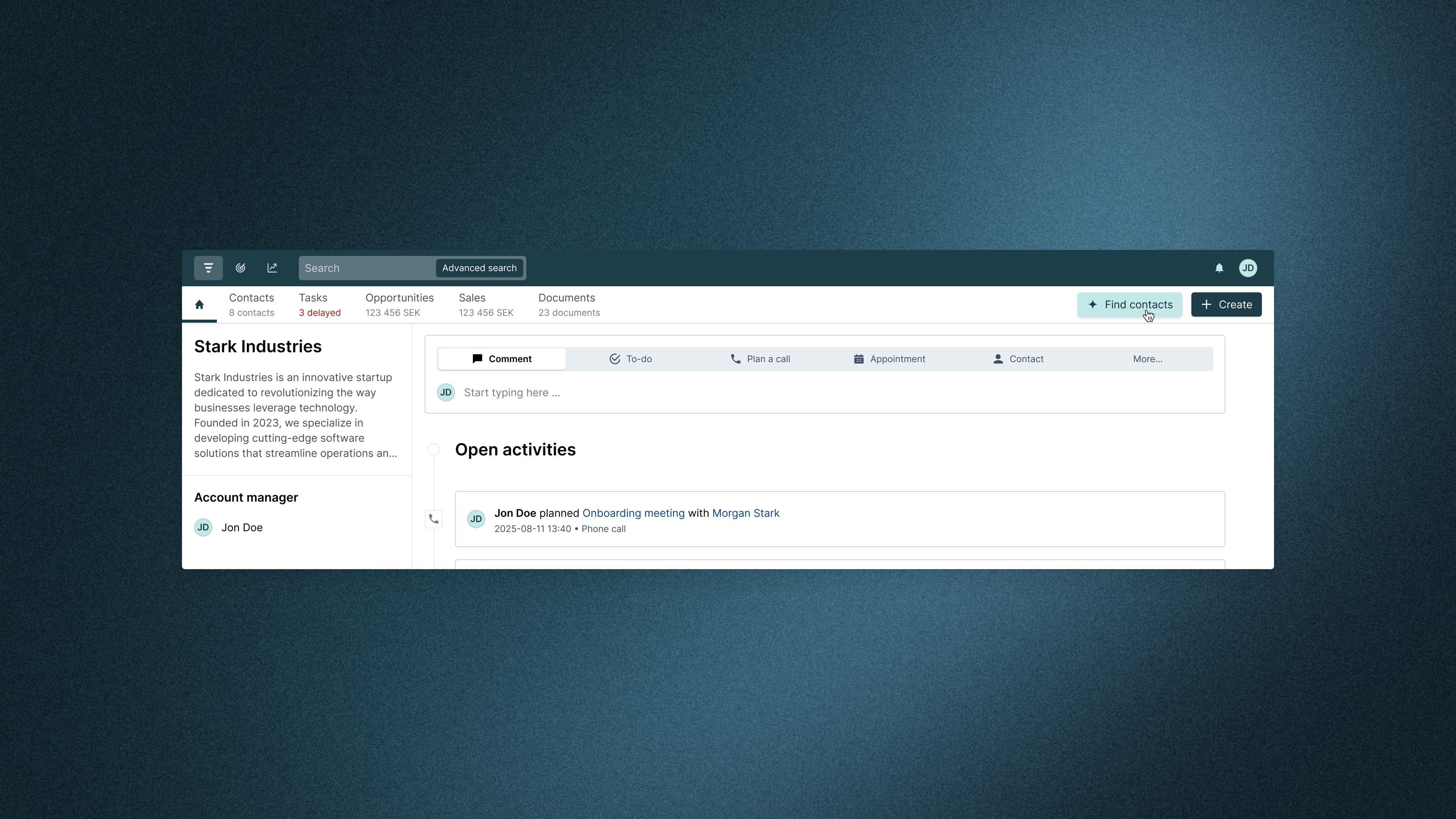
Task: Open the Onboarding meeting link
Action: tap(633, 513)
